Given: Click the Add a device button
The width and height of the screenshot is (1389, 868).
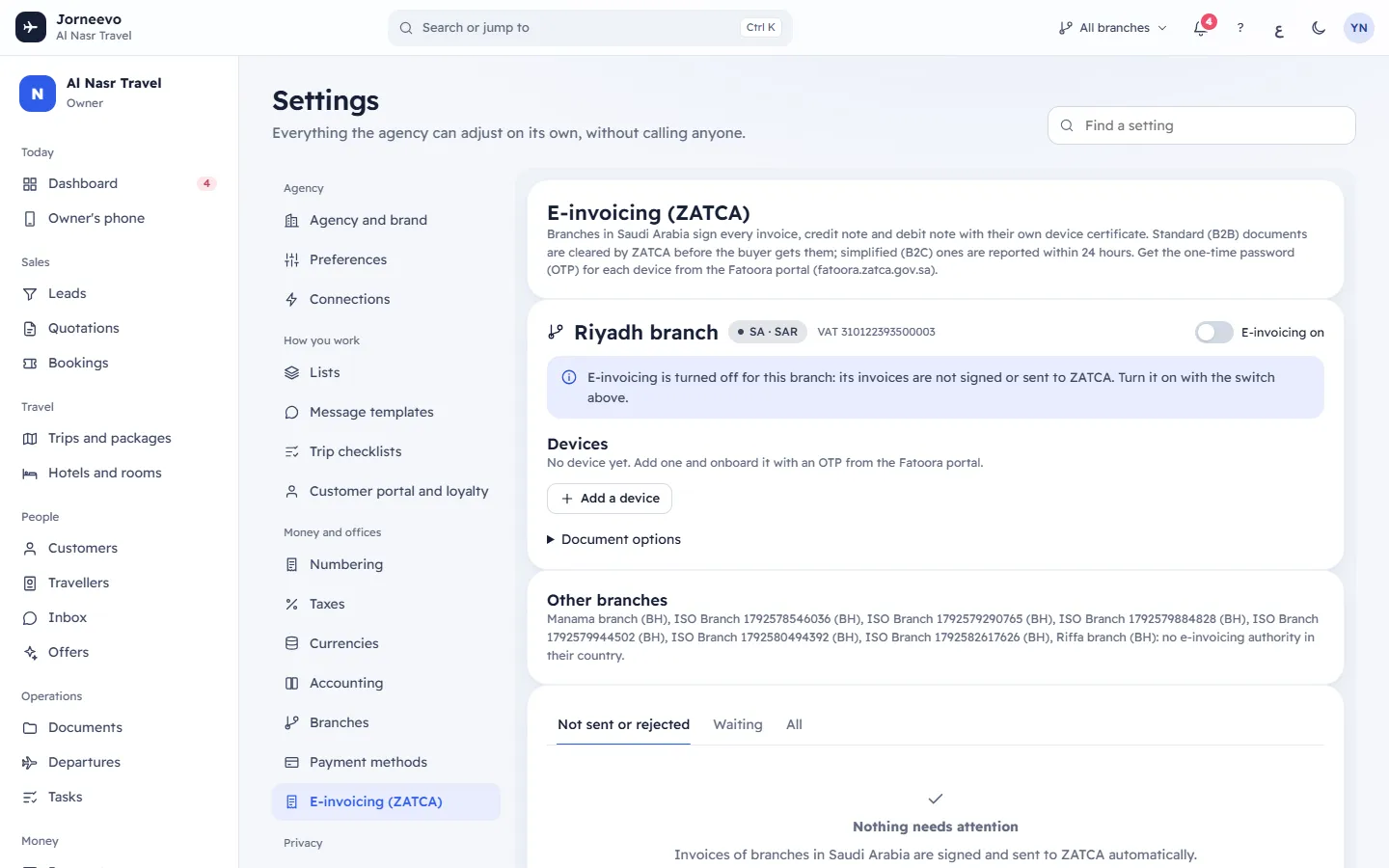Looking at the screenshot, I should pos(610,499).
